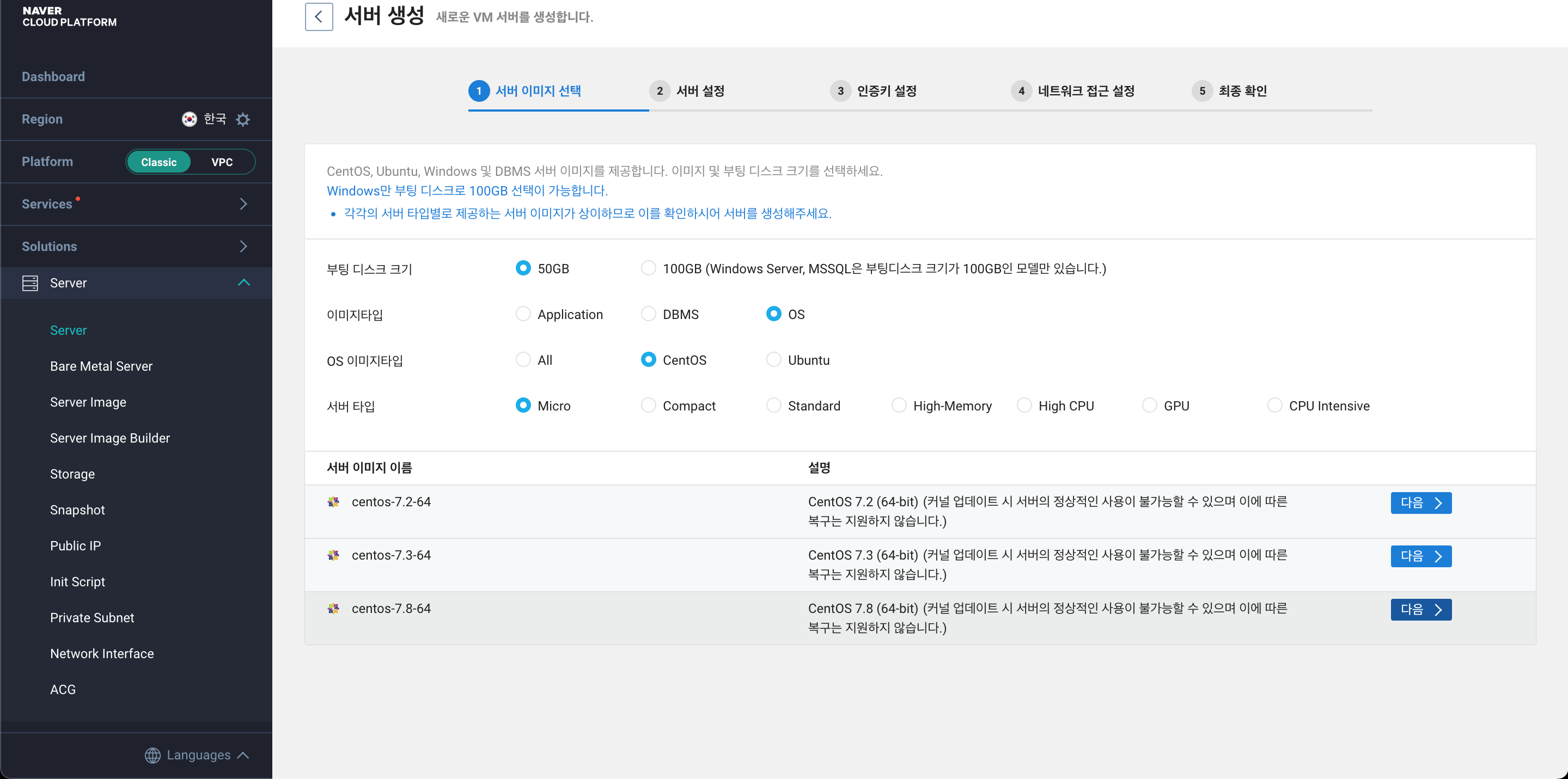Open Region settings gear icon

(243, 119)
